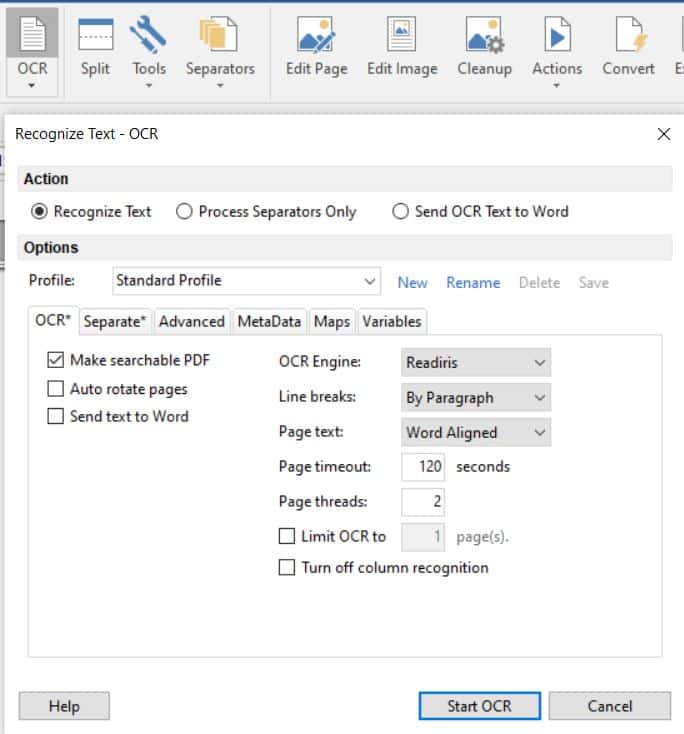The width and height of the screenshot is (684, 734).
Task: Open the Actions toolbar icon
Action: coord(557,35)
